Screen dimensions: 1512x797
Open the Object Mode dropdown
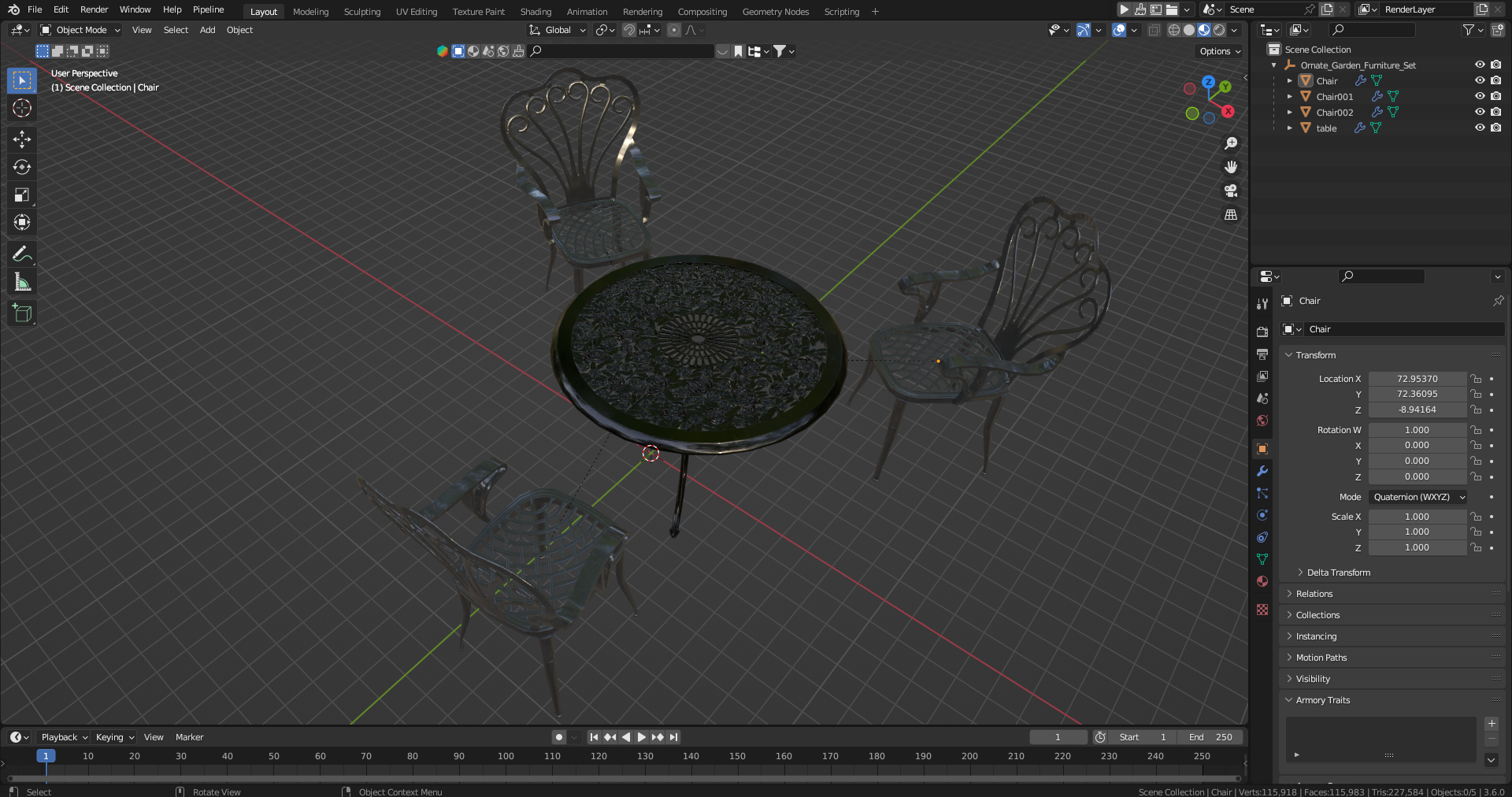point(81,30)
